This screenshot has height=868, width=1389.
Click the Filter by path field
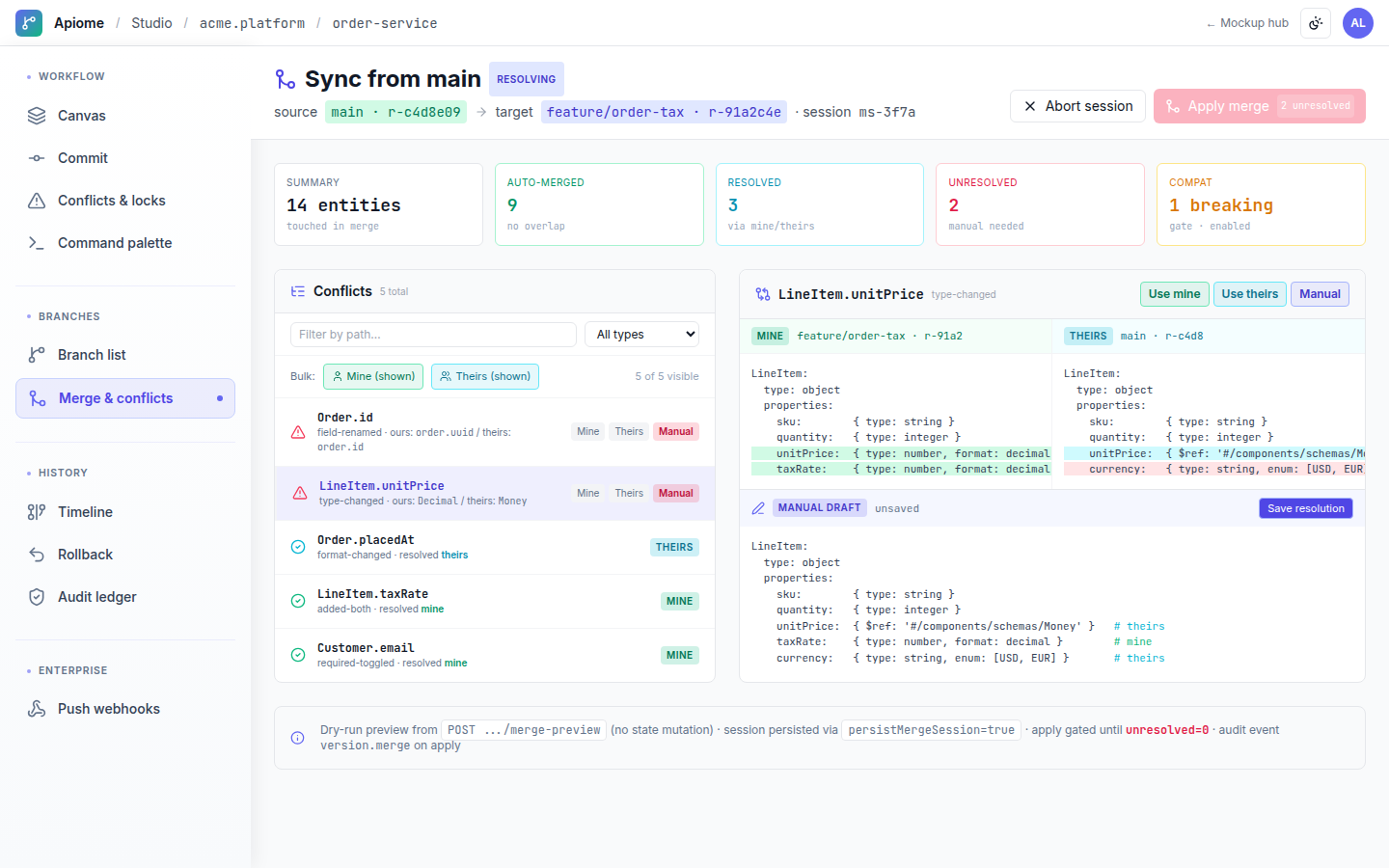click(433, 335)
